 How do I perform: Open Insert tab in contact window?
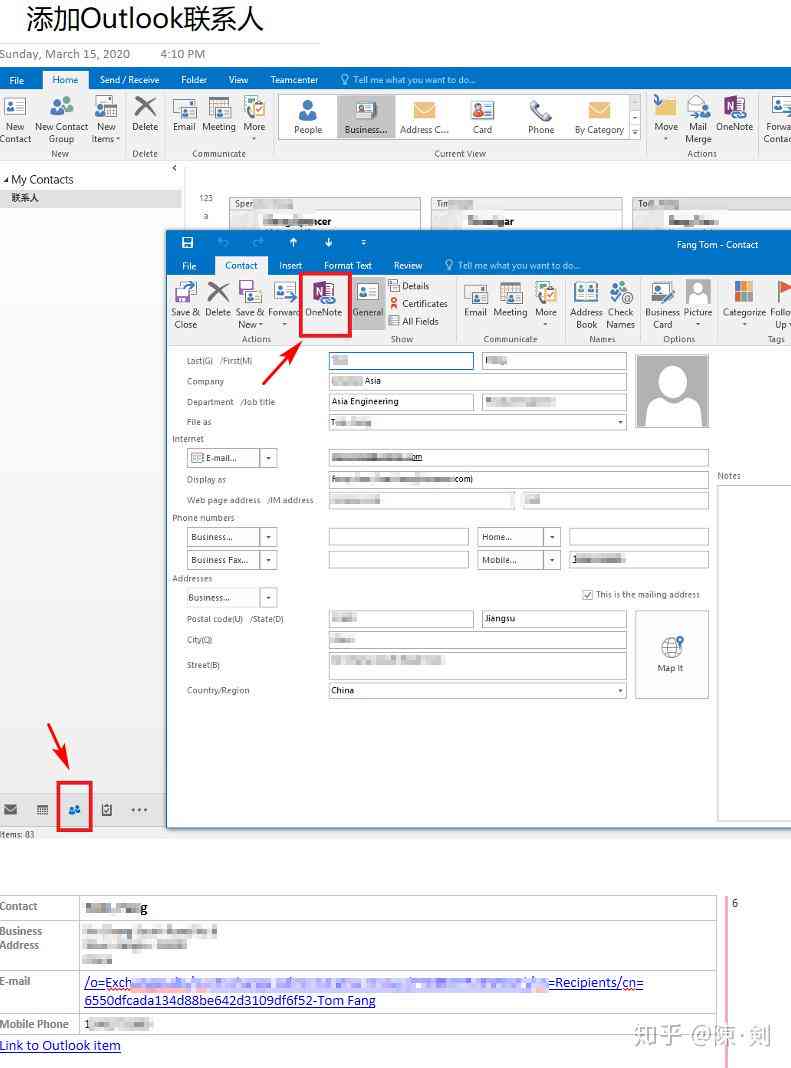click(290, 266)
